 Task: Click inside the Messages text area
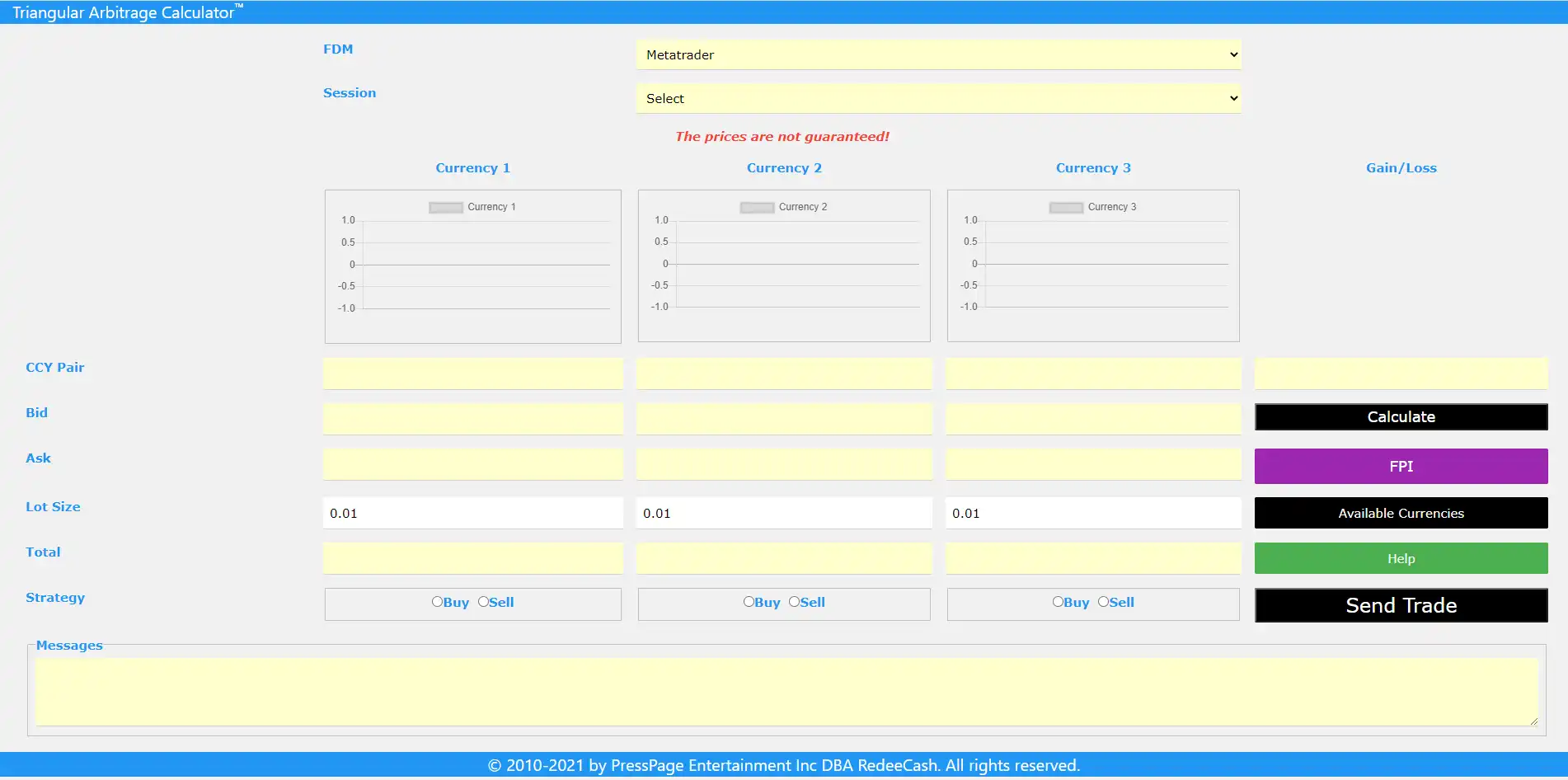786,692
